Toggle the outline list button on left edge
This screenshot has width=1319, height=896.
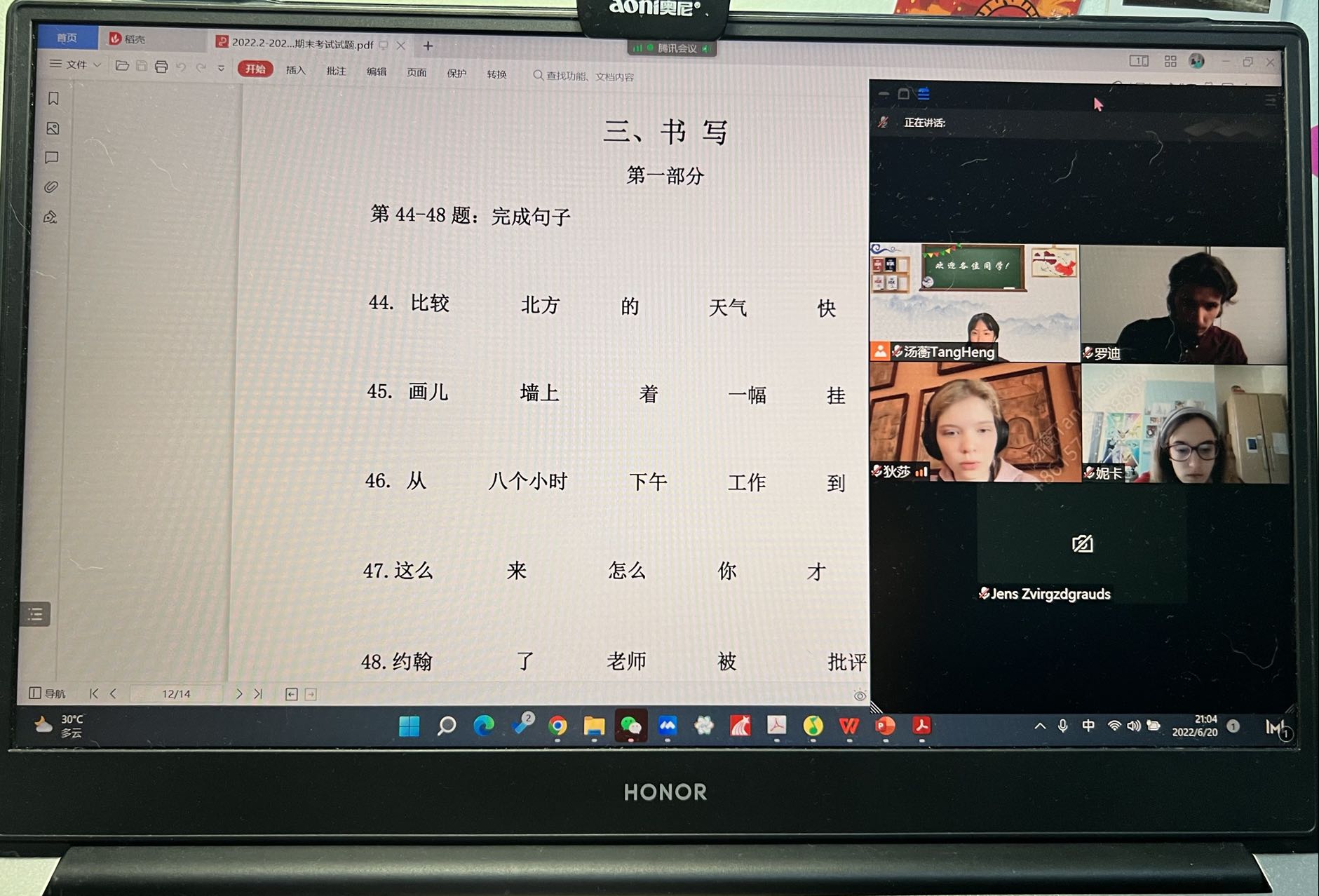35,615
